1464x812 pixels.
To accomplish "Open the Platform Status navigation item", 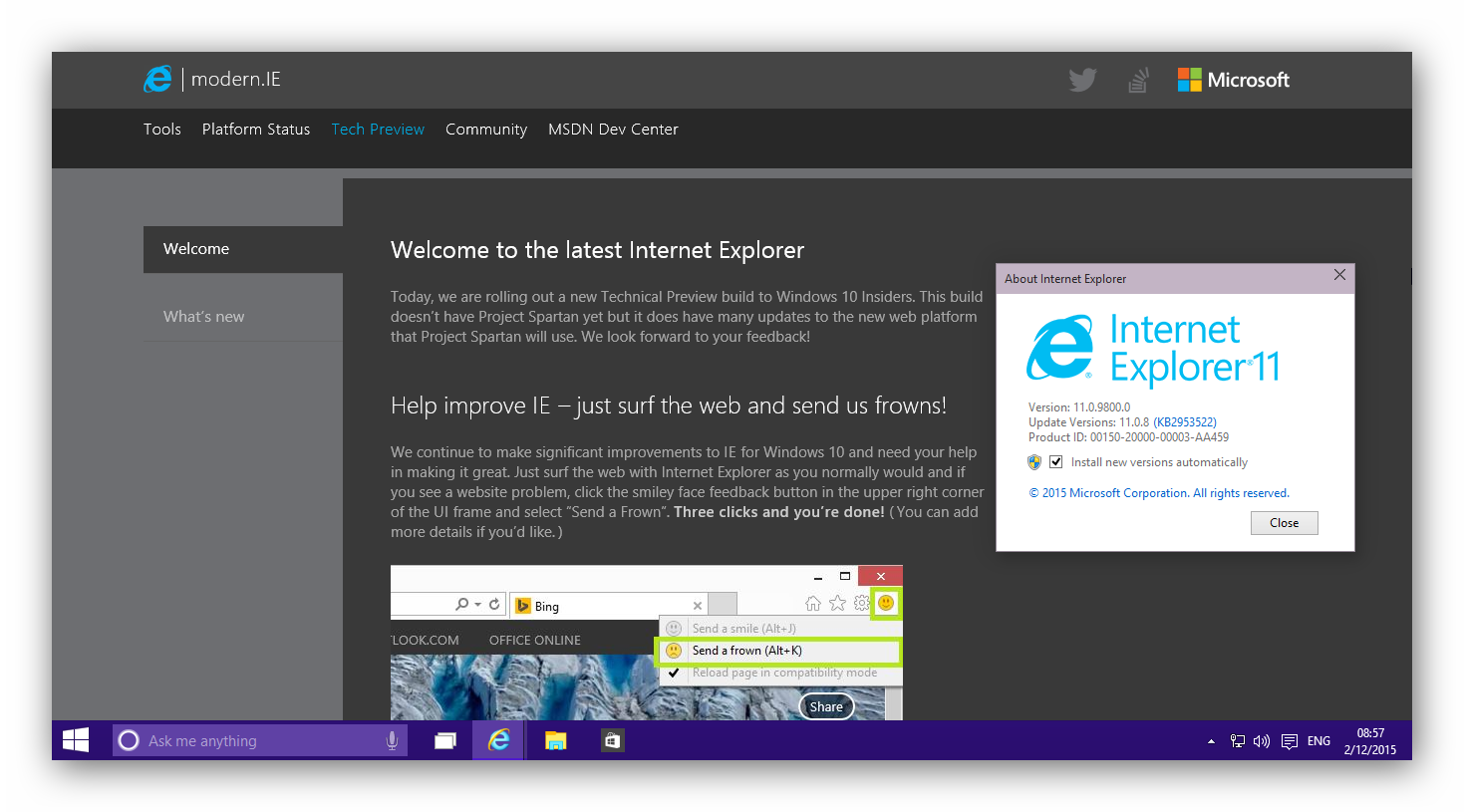I will coord(256,130).
